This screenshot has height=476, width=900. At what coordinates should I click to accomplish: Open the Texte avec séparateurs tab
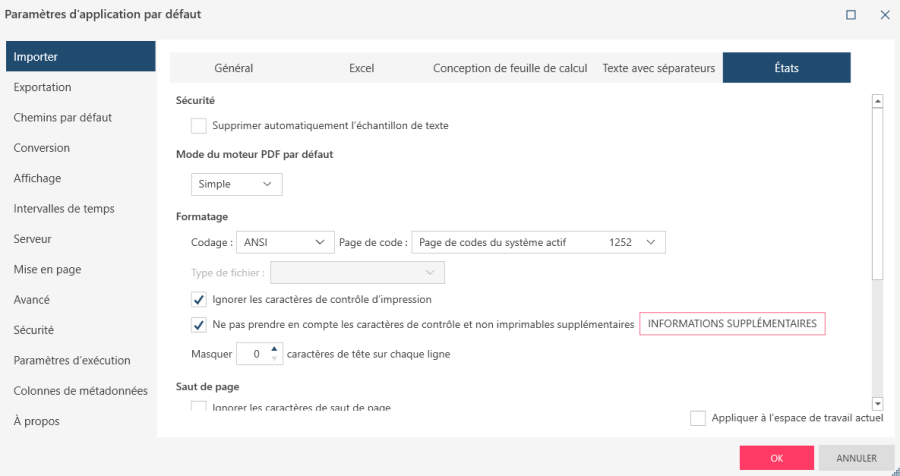coord(658,68)
